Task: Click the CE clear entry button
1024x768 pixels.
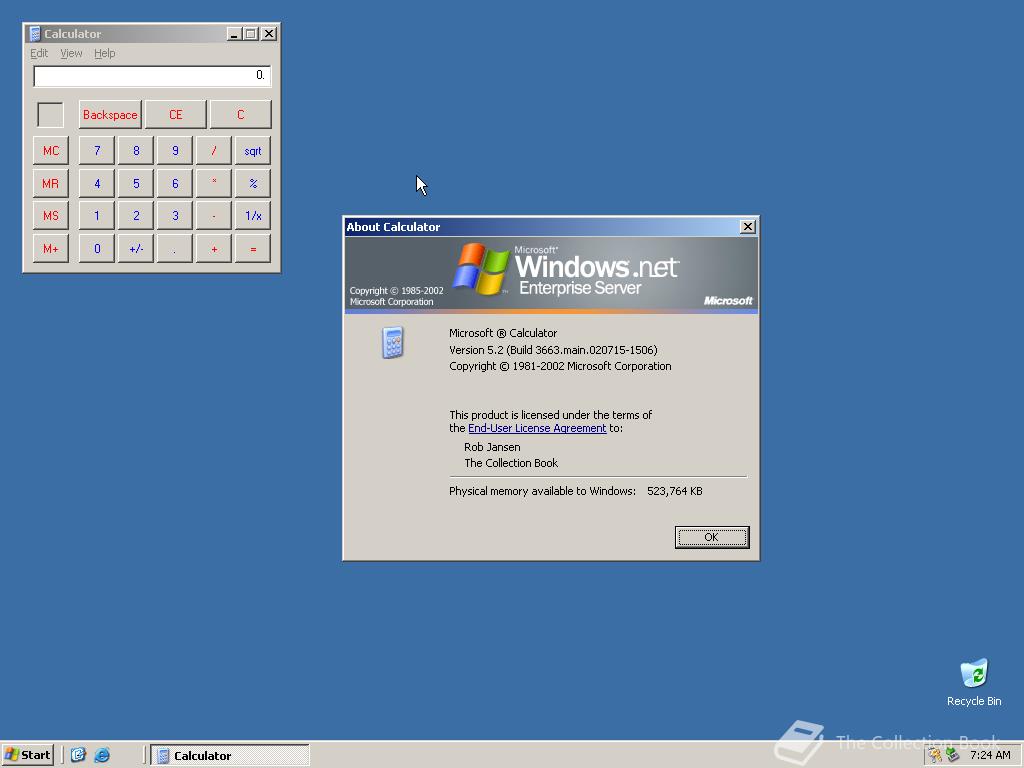Action: pyautogui.click(x=175, y=115)
